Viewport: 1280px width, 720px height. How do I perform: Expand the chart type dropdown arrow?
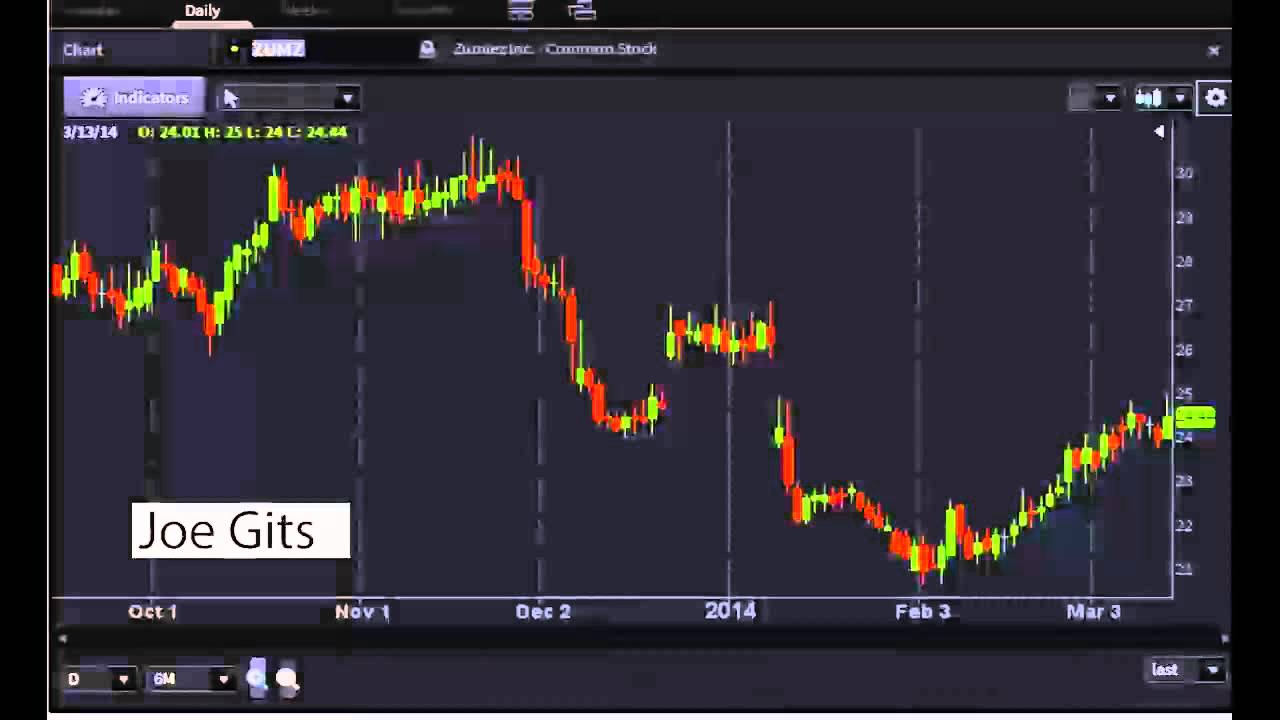(1180, 98)
